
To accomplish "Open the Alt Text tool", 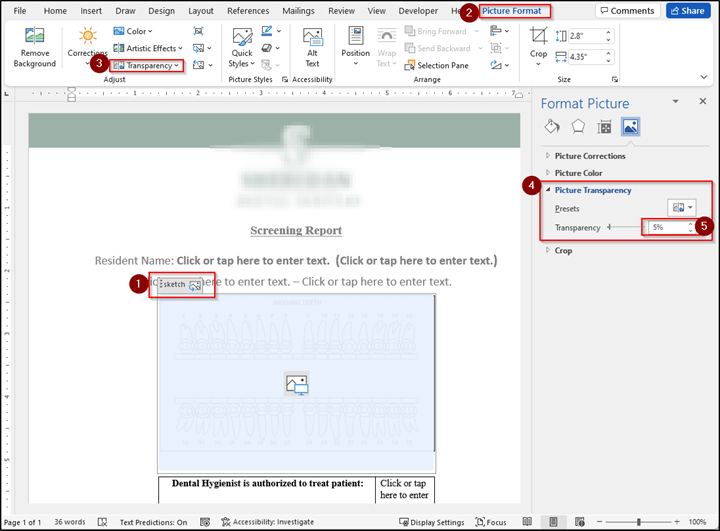I will click(312, 47).
